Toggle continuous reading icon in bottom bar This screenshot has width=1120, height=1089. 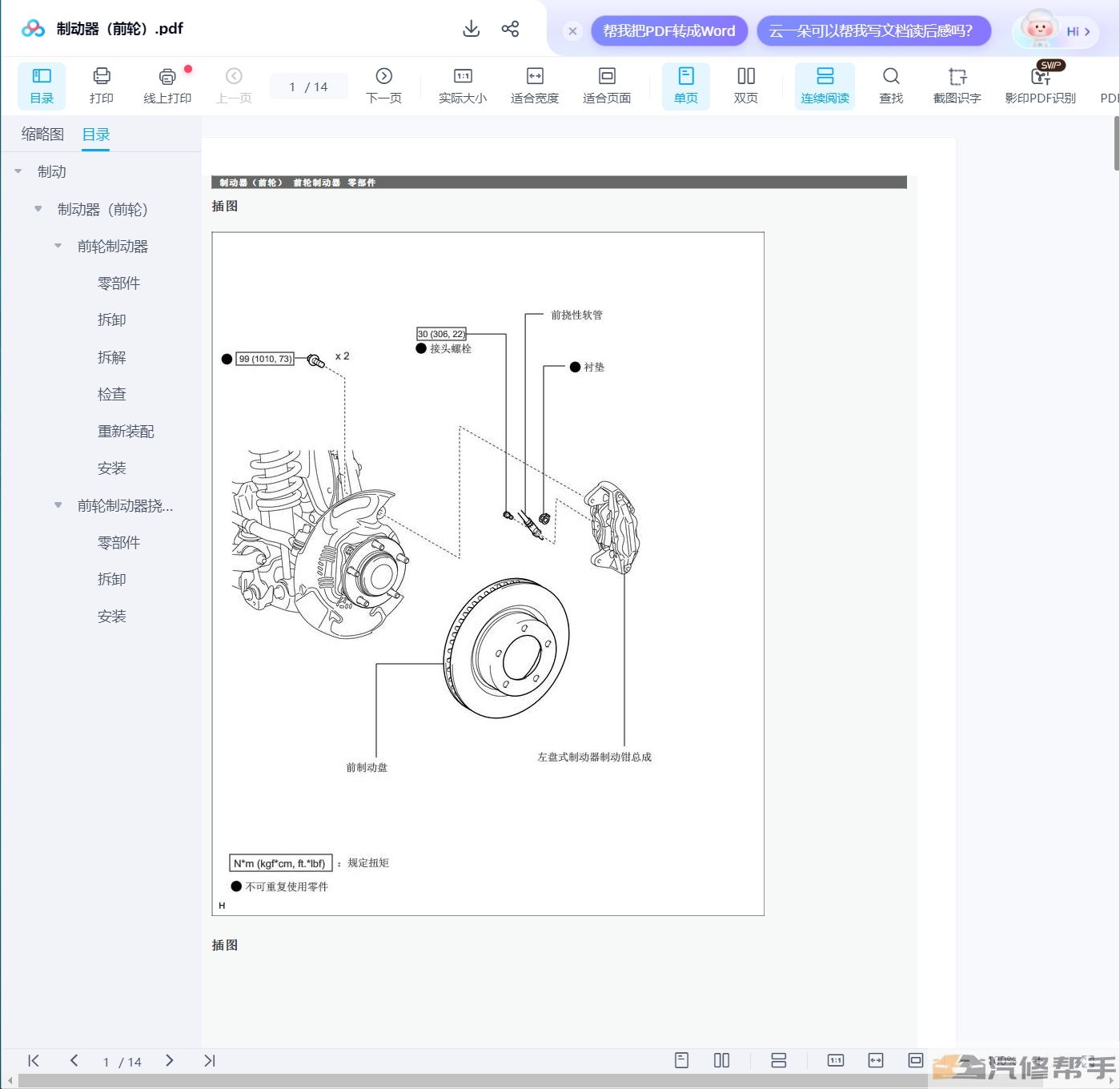pos(778,1060)
